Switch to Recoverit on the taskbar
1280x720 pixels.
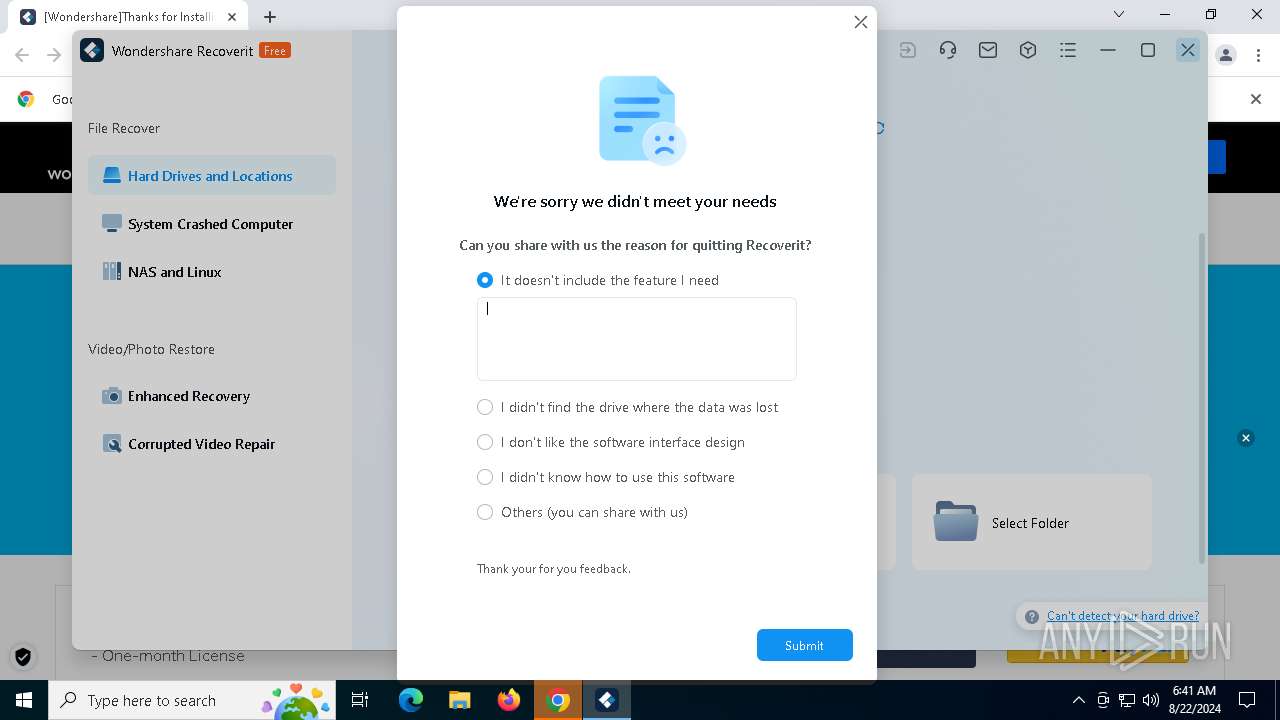[x=607, y=700]
